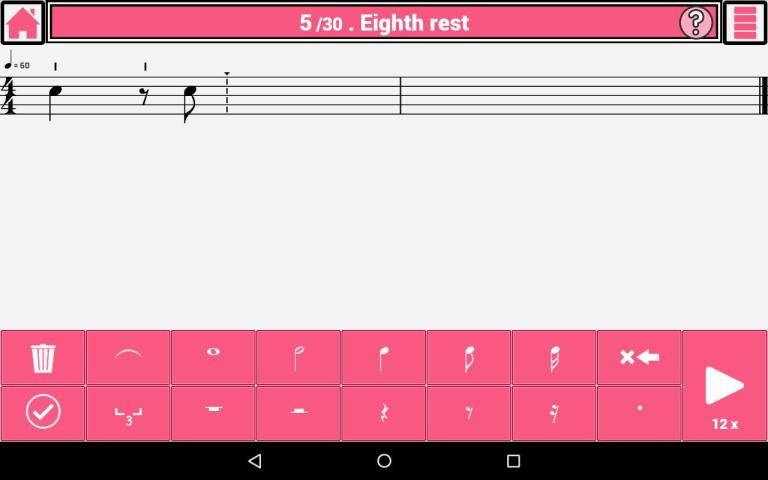Open the help question mark
The height and width of the screenshot is (480, 768).
(x=696, y=23)
